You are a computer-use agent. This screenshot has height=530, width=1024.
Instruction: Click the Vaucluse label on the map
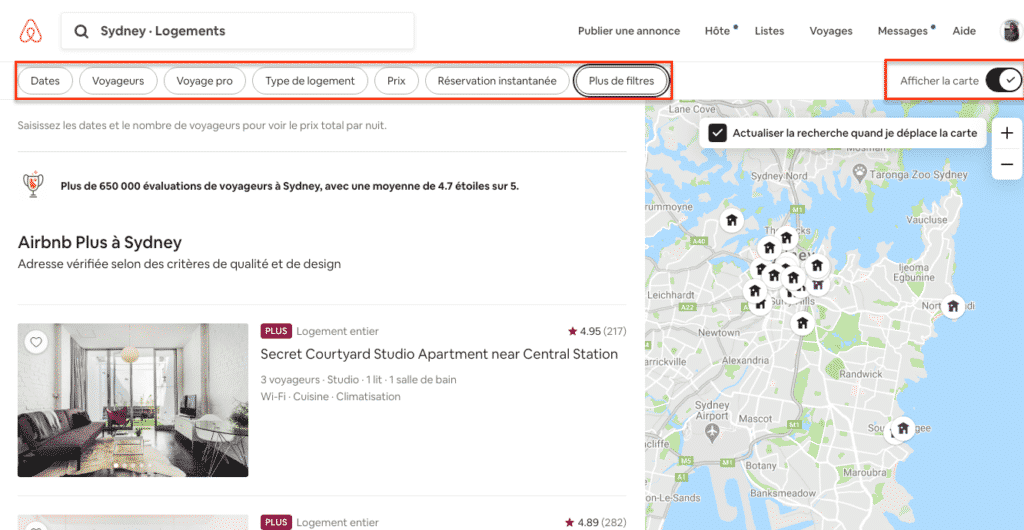coord(926,220)
